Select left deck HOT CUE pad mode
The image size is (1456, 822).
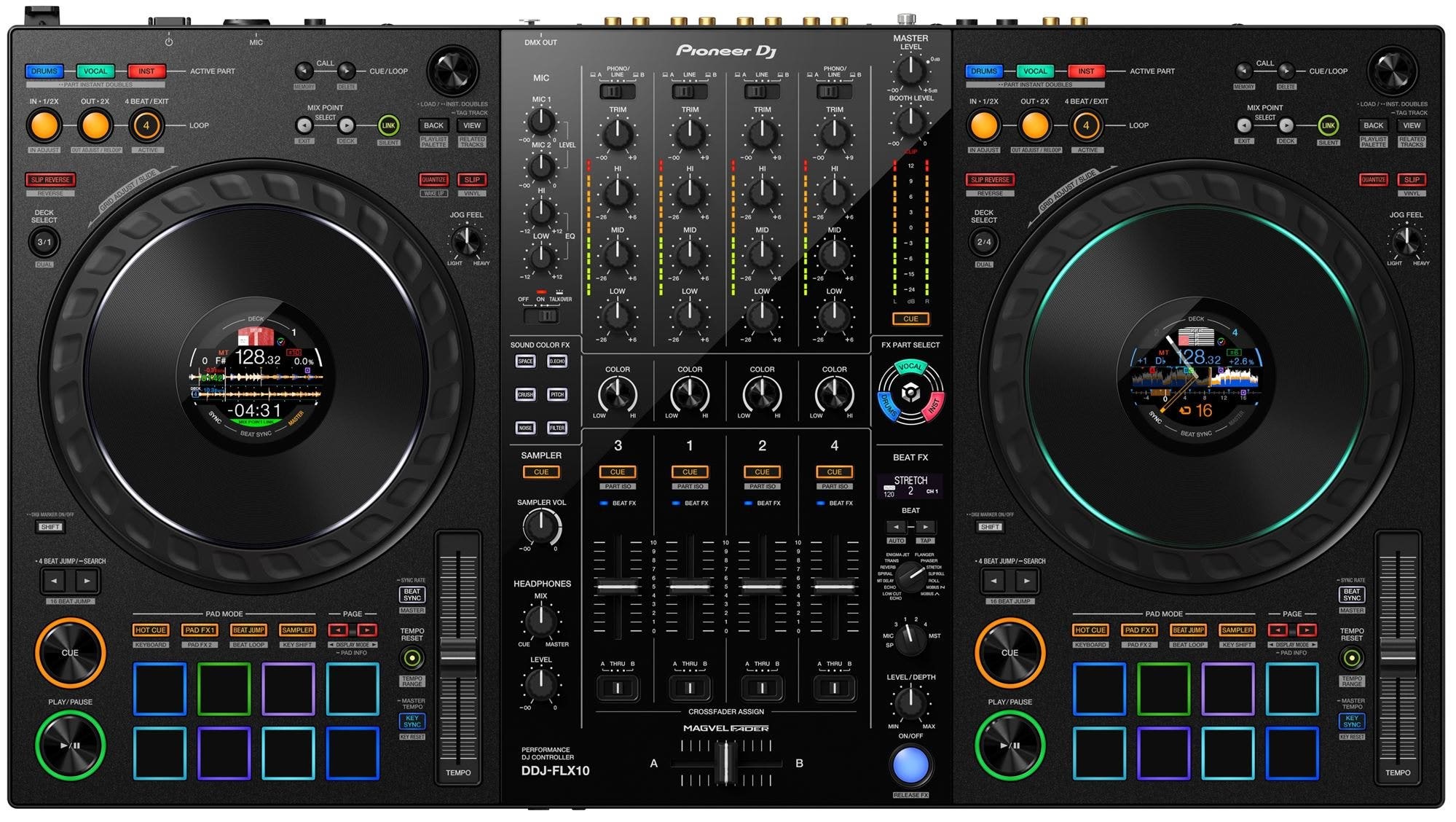(151, 630)
